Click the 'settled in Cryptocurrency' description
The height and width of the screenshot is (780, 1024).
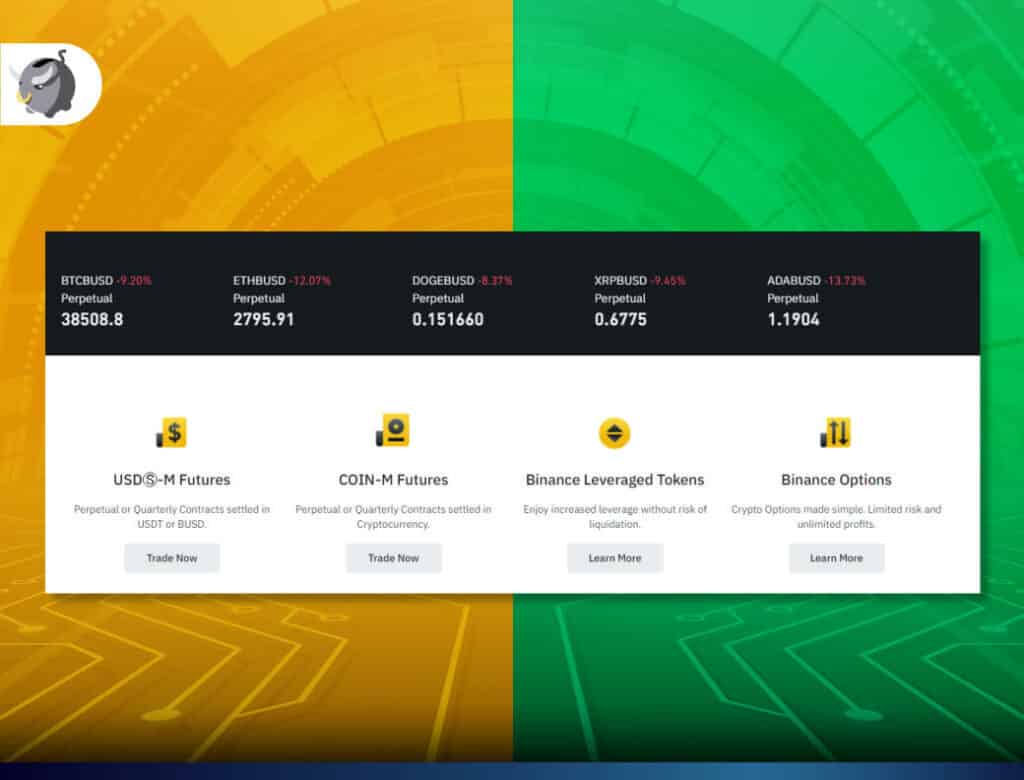click(393, 516)
